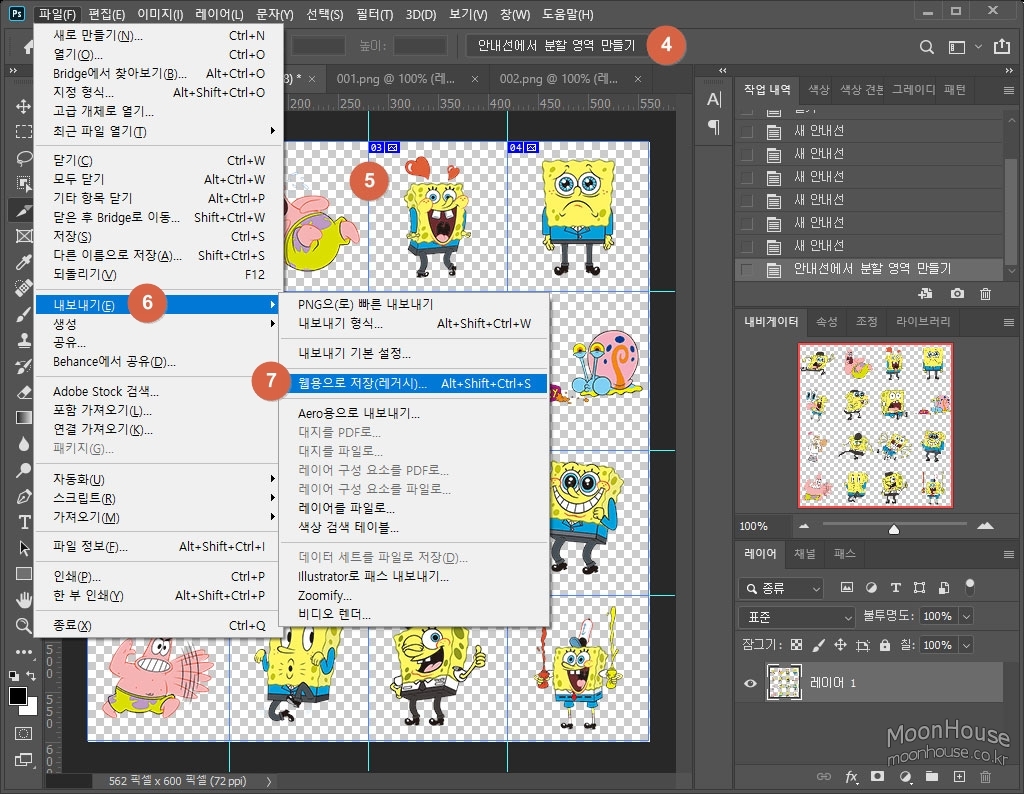This screenshot has height=794, width=1024.
Task: Open History panel options menu
Action: click(1008, 90)
